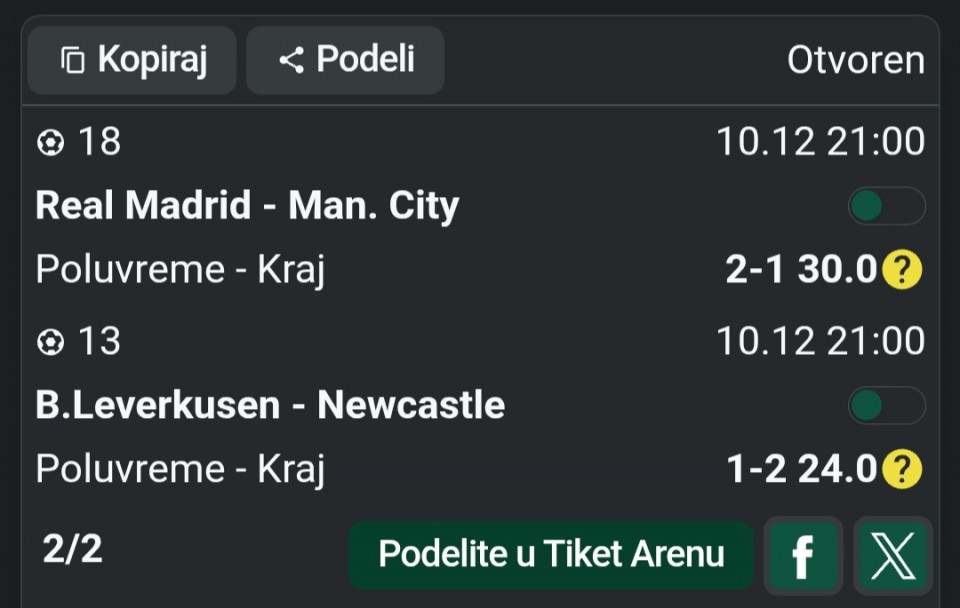The height and width of the screenshot is (608, 960).
Task: Click the soccer ball icon beside 13
Action: tap(50, 343)
